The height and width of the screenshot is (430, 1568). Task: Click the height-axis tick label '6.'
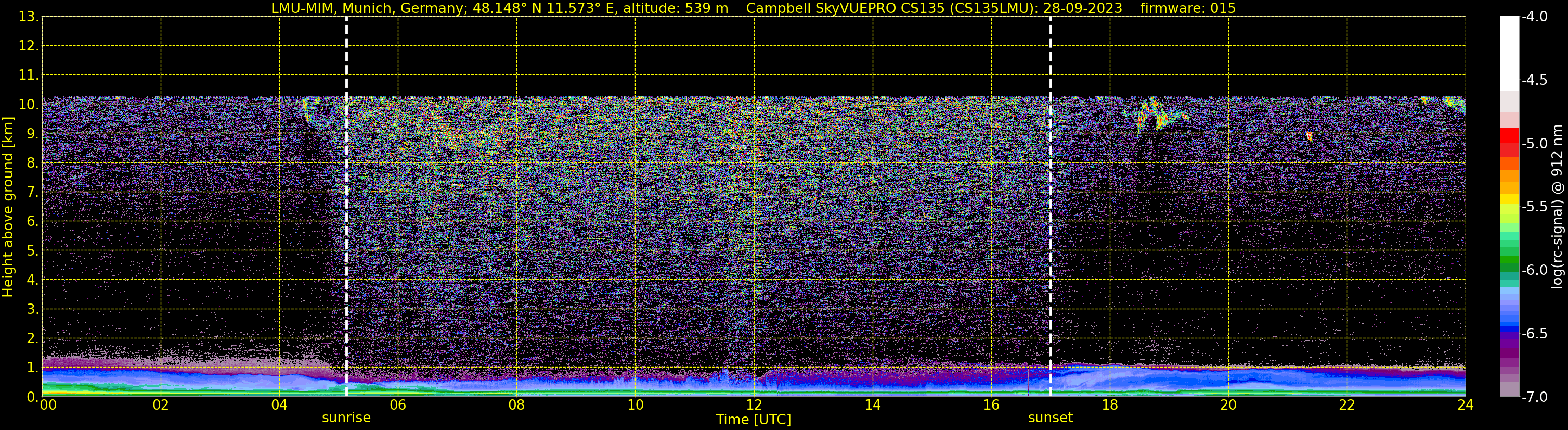(x=33, y=222)
